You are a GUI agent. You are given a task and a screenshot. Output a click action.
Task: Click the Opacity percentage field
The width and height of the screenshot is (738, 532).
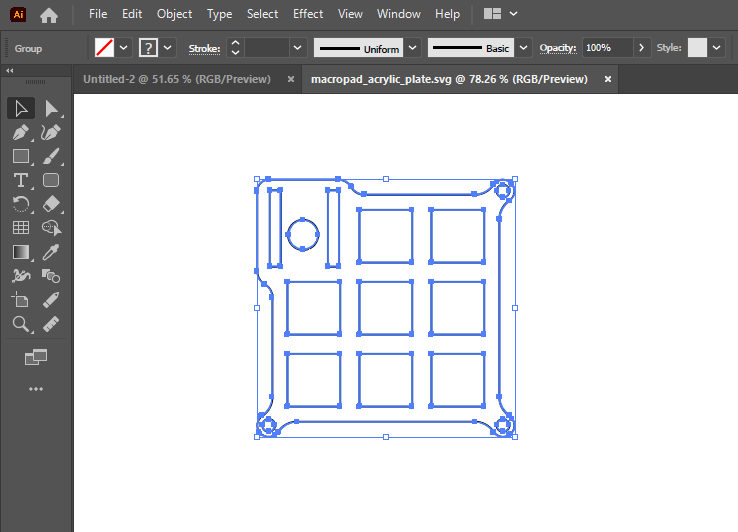[607, 48]
